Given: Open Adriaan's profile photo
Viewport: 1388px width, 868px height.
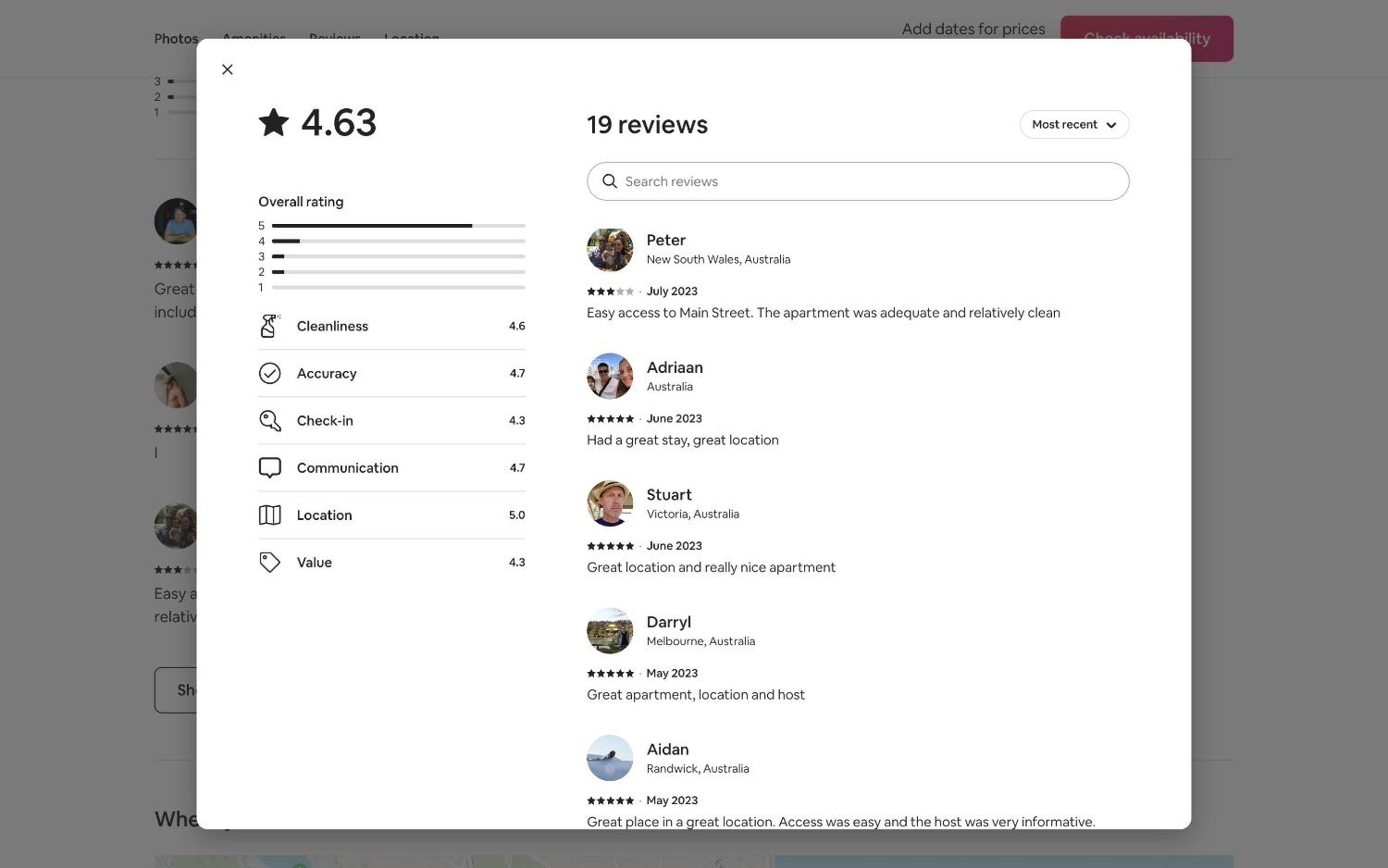Looking at the screenshot, I should pyautogui.click(x=610, y=376).
